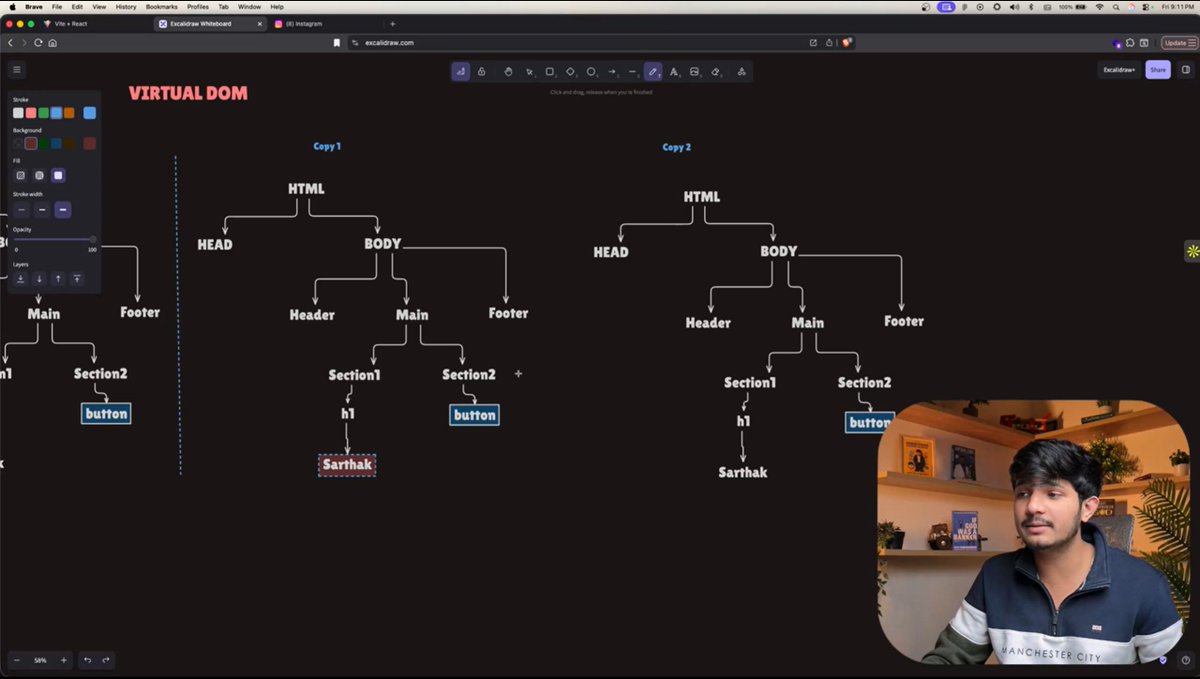Select the Text tool

(x=675, y=71)
